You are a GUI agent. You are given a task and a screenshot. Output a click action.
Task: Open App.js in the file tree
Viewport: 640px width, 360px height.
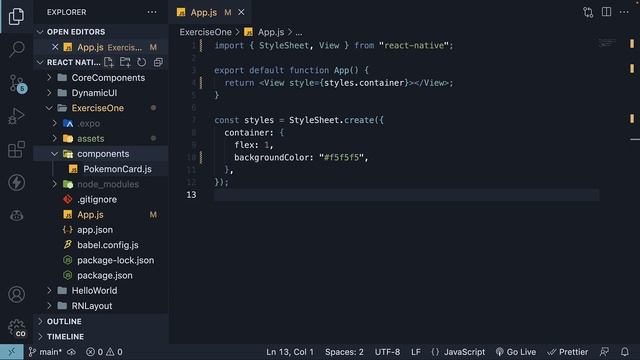(x=100, y=215)
